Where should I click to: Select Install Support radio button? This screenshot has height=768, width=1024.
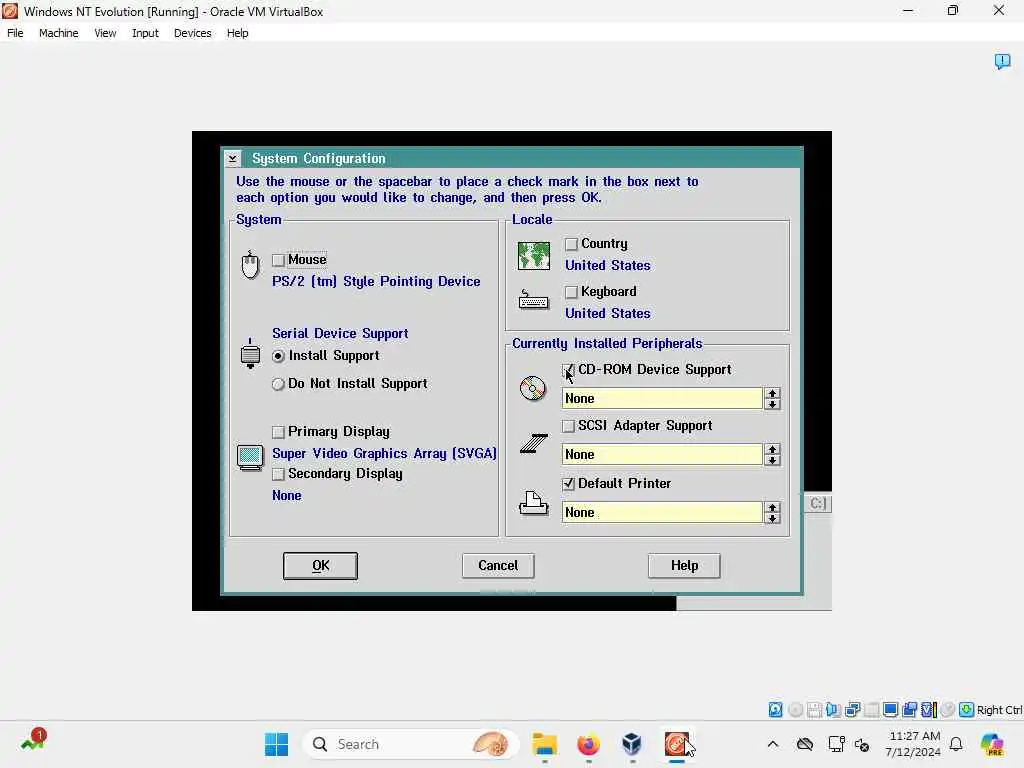[x=279, y=356]
